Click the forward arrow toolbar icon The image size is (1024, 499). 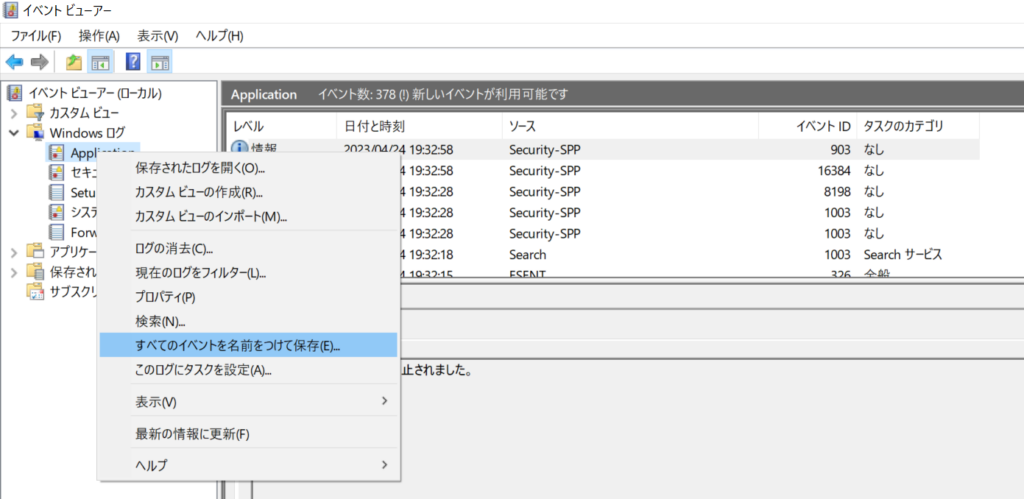40,62
